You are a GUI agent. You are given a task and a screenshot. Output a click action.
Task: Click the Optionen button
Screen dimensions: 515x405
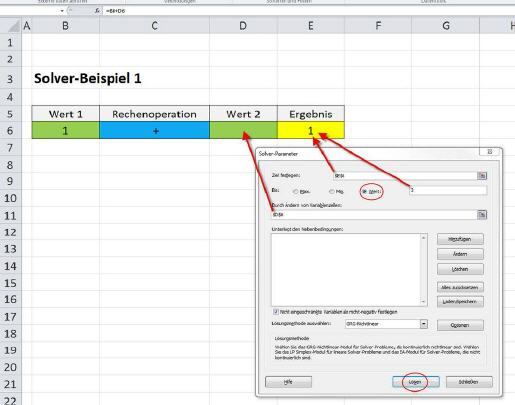coord(460,325)
